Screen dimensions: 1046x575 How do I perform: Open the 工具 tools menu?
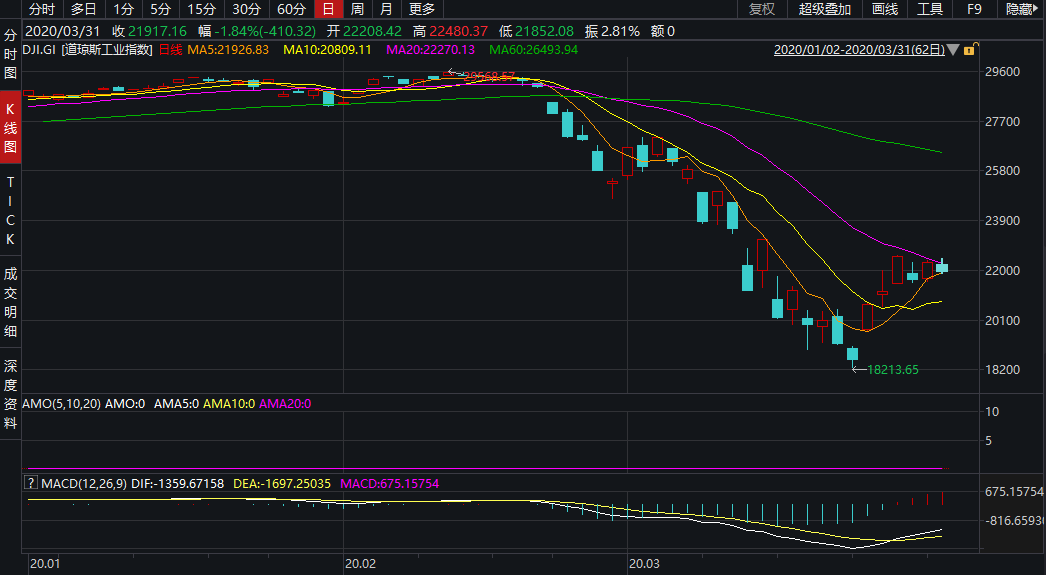point(930,9)
